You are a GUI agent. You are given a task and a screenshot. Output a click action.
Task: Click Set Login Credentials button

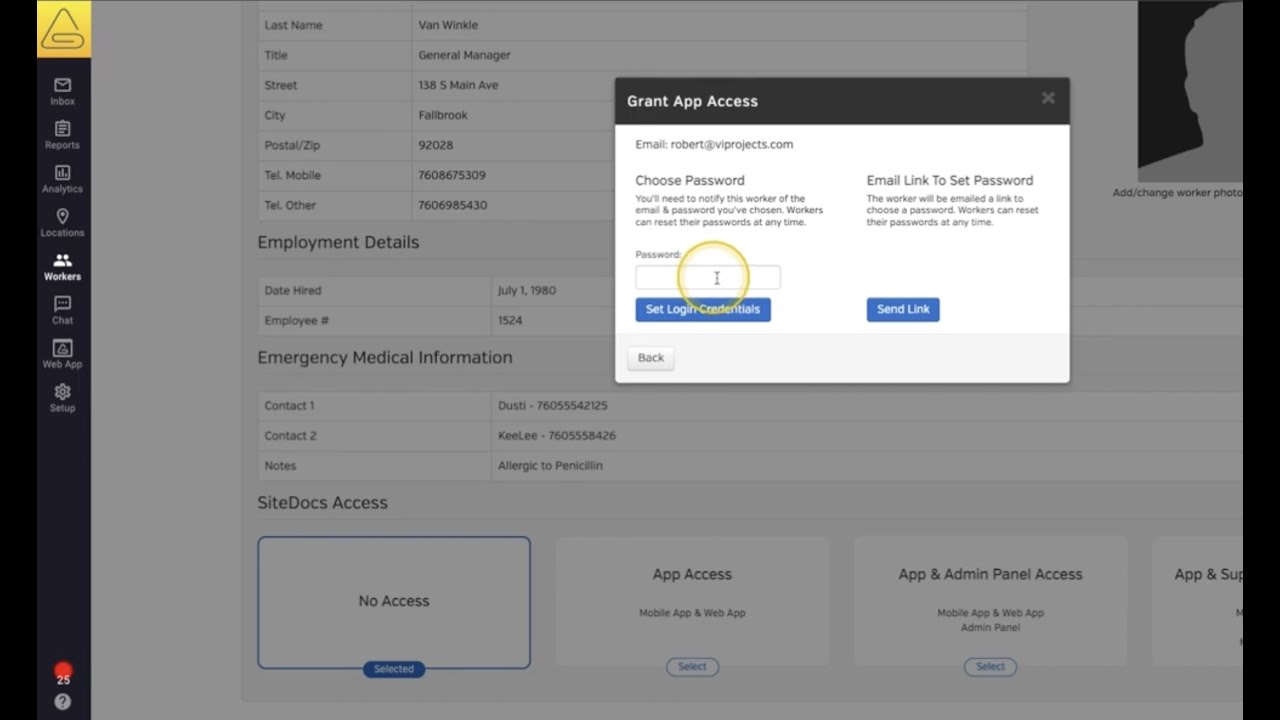(x=703, y=309)
